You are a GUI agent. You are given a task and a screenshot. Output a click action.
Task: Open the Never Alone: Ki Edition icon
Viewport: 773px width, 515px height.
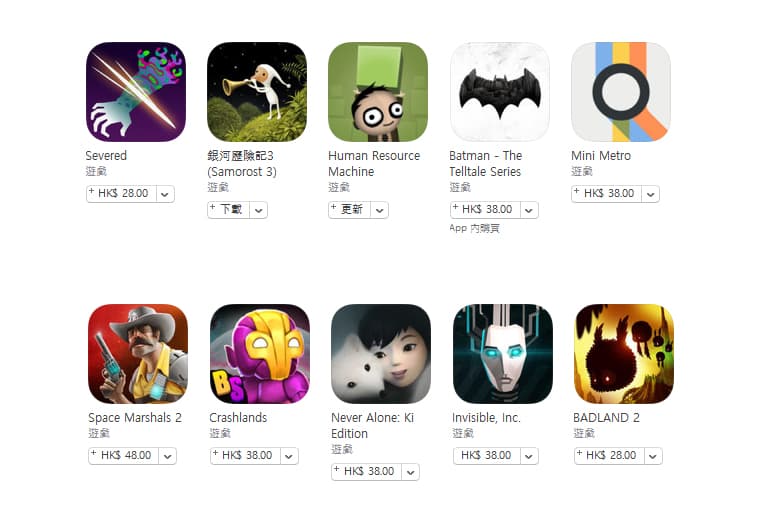[x=381, y=354]
